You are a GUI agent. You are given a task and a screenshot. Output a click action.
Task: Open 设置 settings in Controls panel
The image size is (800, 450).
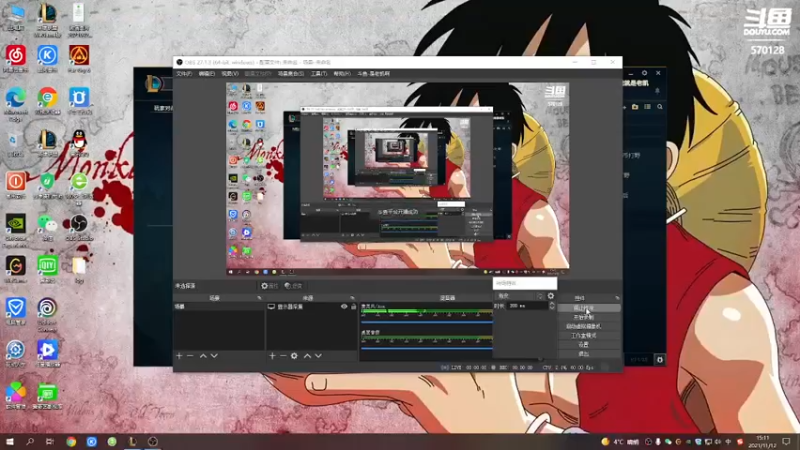tap(589, 345)
